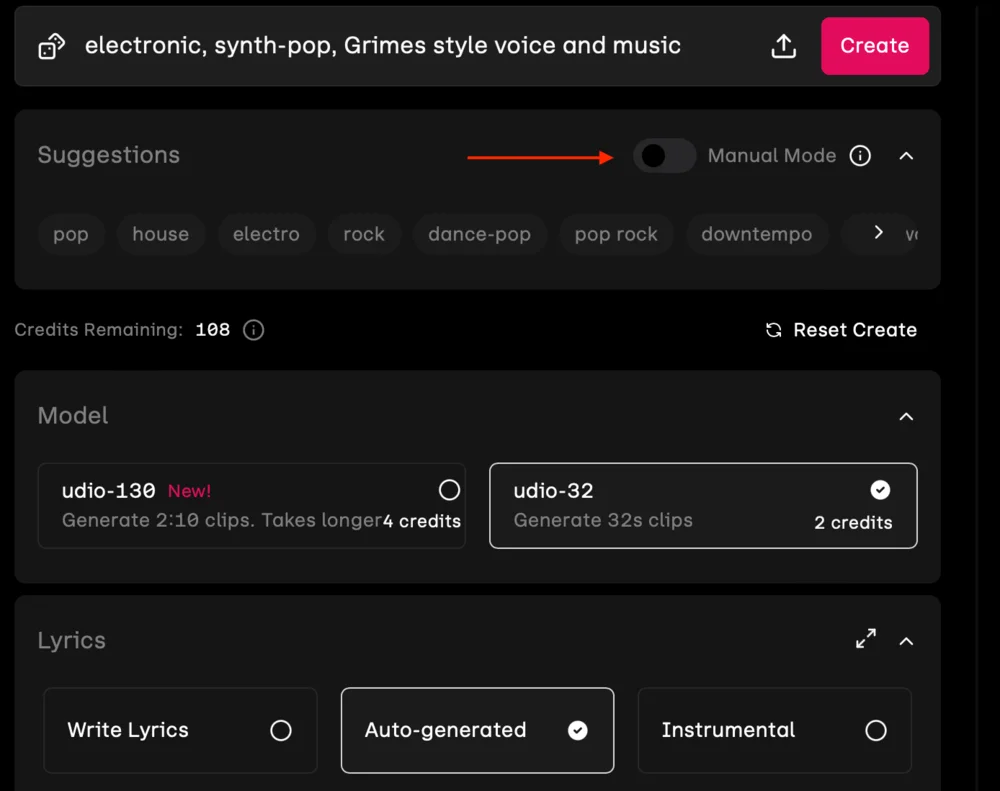Expand lyrics editor to fullscreen

coord(866,639)
